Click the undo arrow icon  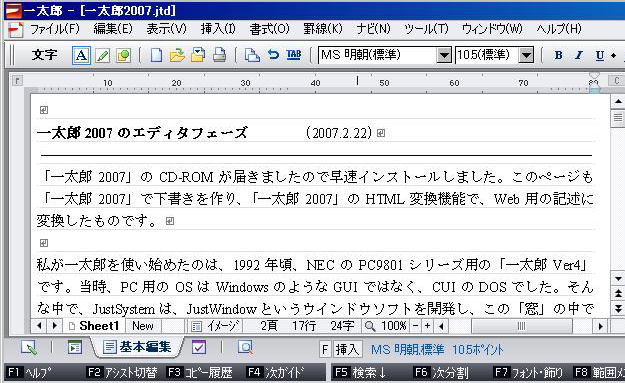pyautogui.click(x=273, y=55)
